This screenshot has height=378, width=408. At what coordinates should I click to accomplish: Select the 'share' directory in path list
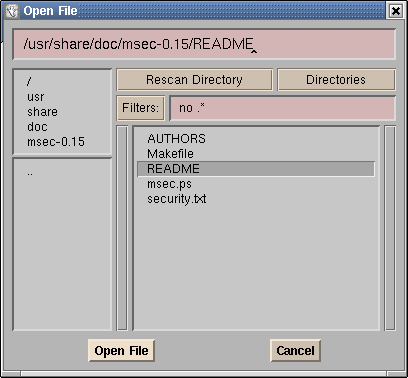(42, 112)
